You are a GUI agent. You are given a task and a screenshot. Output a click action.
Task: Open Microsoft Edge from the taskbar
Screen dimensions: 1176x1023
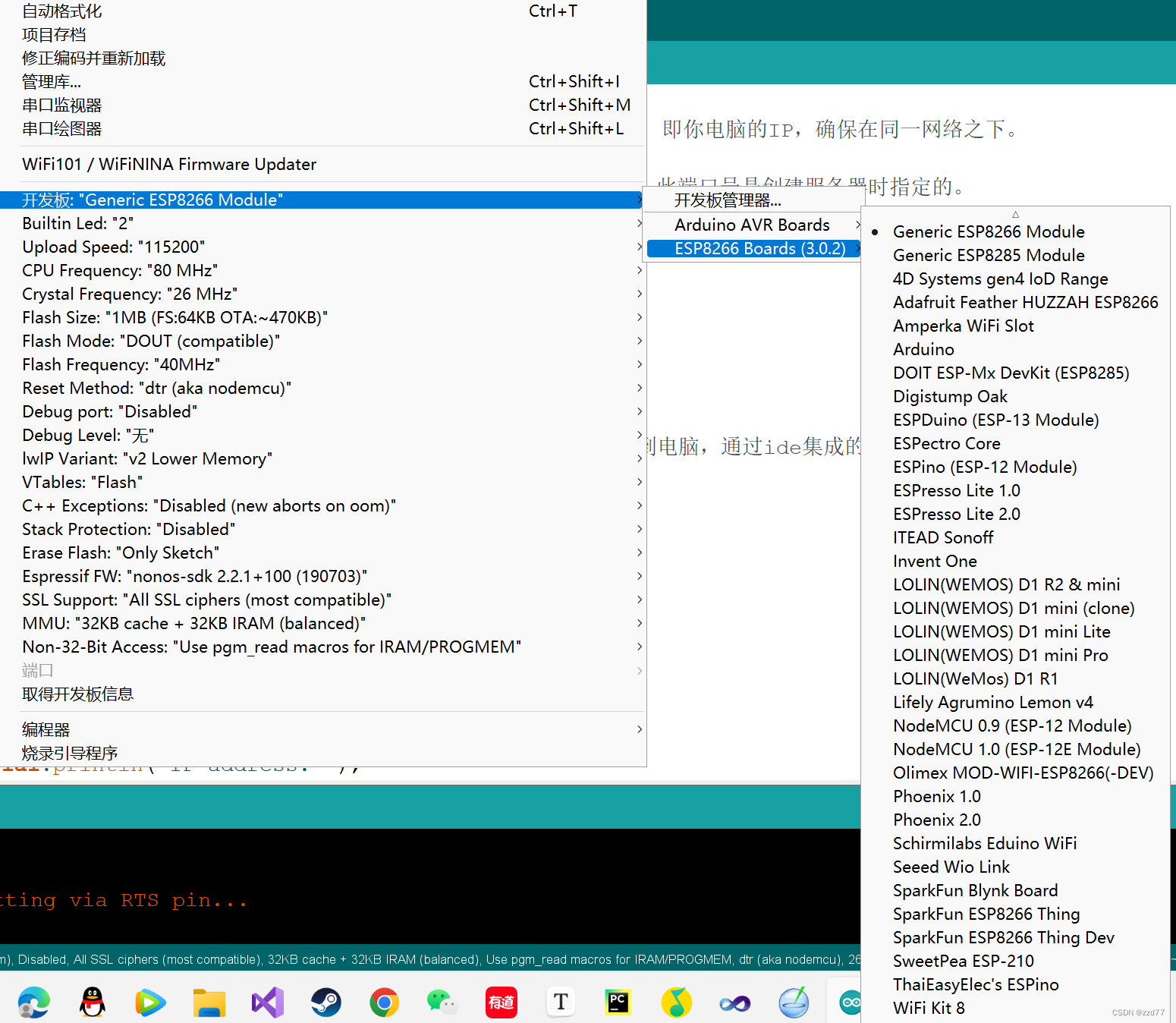(x=33, y=1003)
